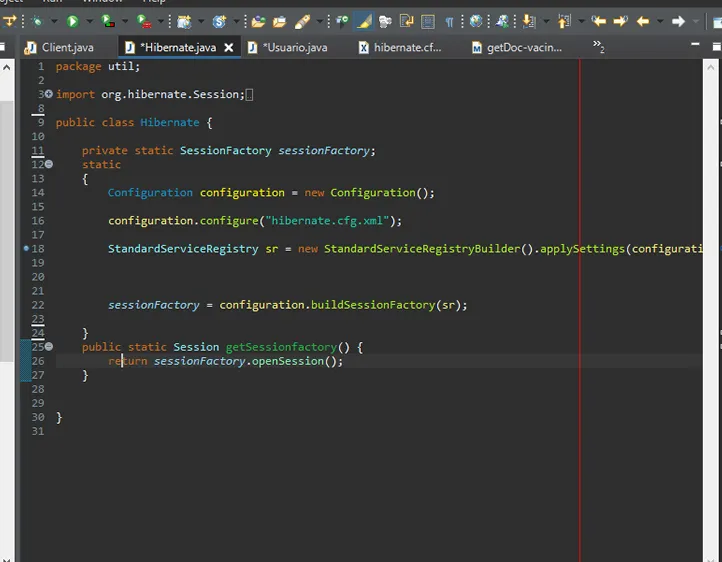The height and width of the screenshot is (562, 722).
Task: Click the Toggle Mark Occurrences highlighter icon
Action: (x=363, y=21)
